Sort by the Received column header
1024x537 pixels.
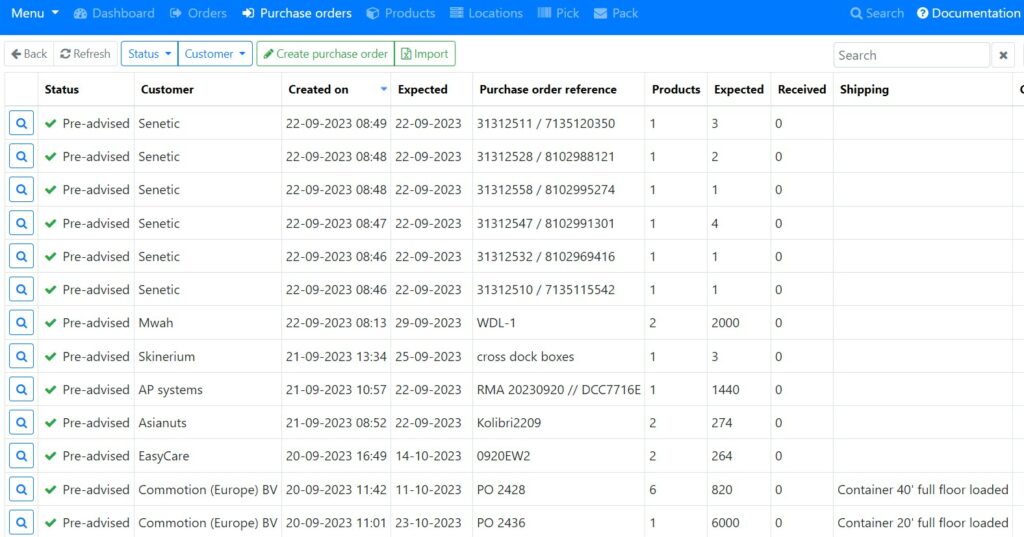pos(802,90)
